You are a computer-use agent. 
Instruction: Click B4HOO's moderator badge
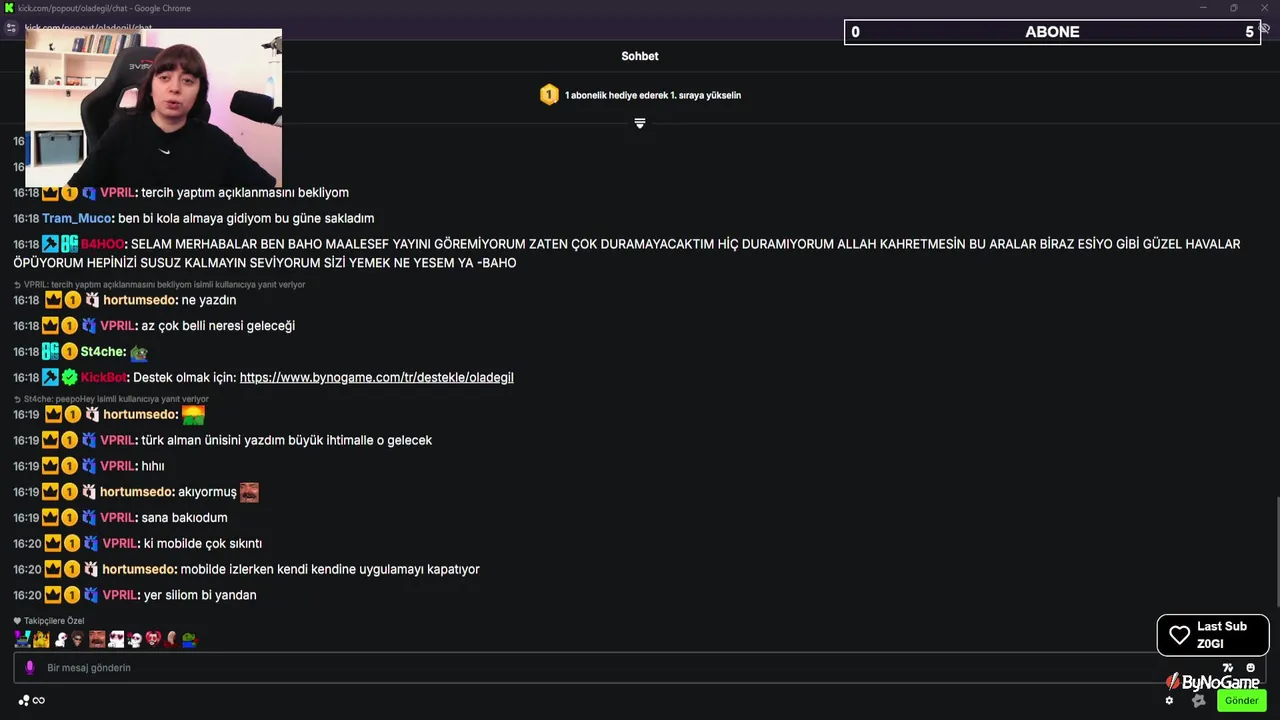click(50, 244)
